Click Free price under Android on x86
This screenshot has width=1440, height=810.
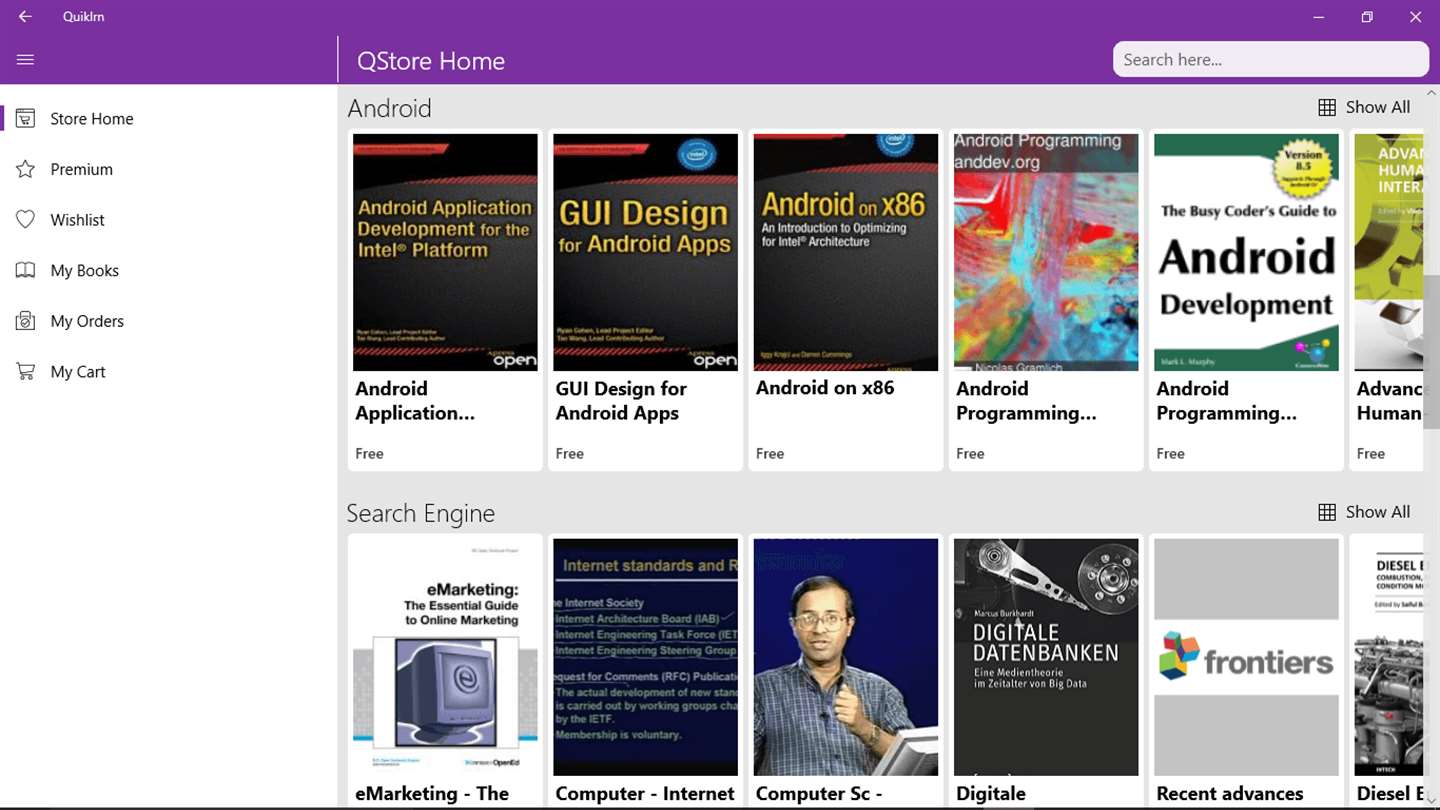(770, 454)
